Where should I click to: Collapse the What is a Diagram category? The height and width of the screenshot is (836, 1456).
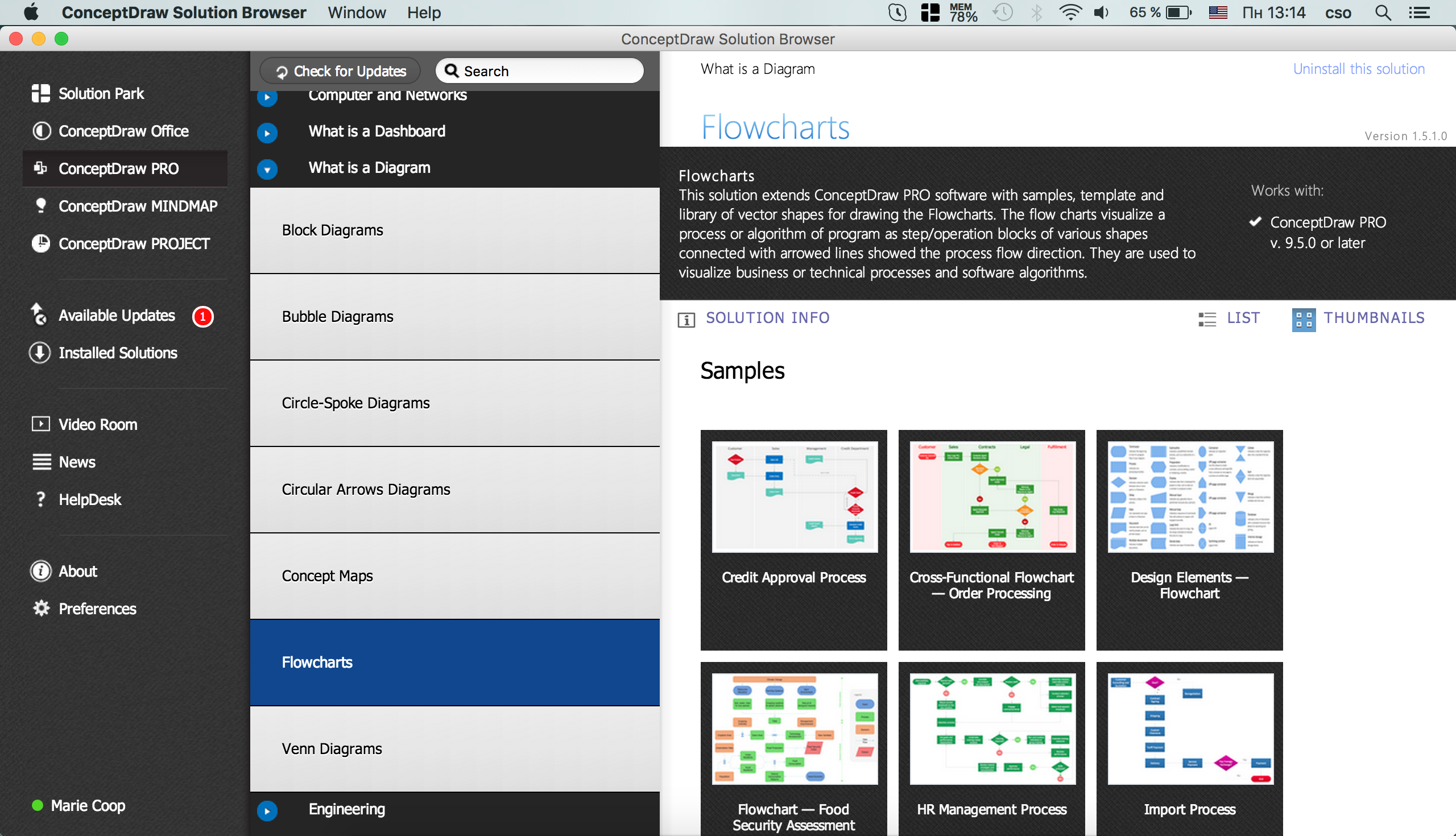tap(267, 169)
